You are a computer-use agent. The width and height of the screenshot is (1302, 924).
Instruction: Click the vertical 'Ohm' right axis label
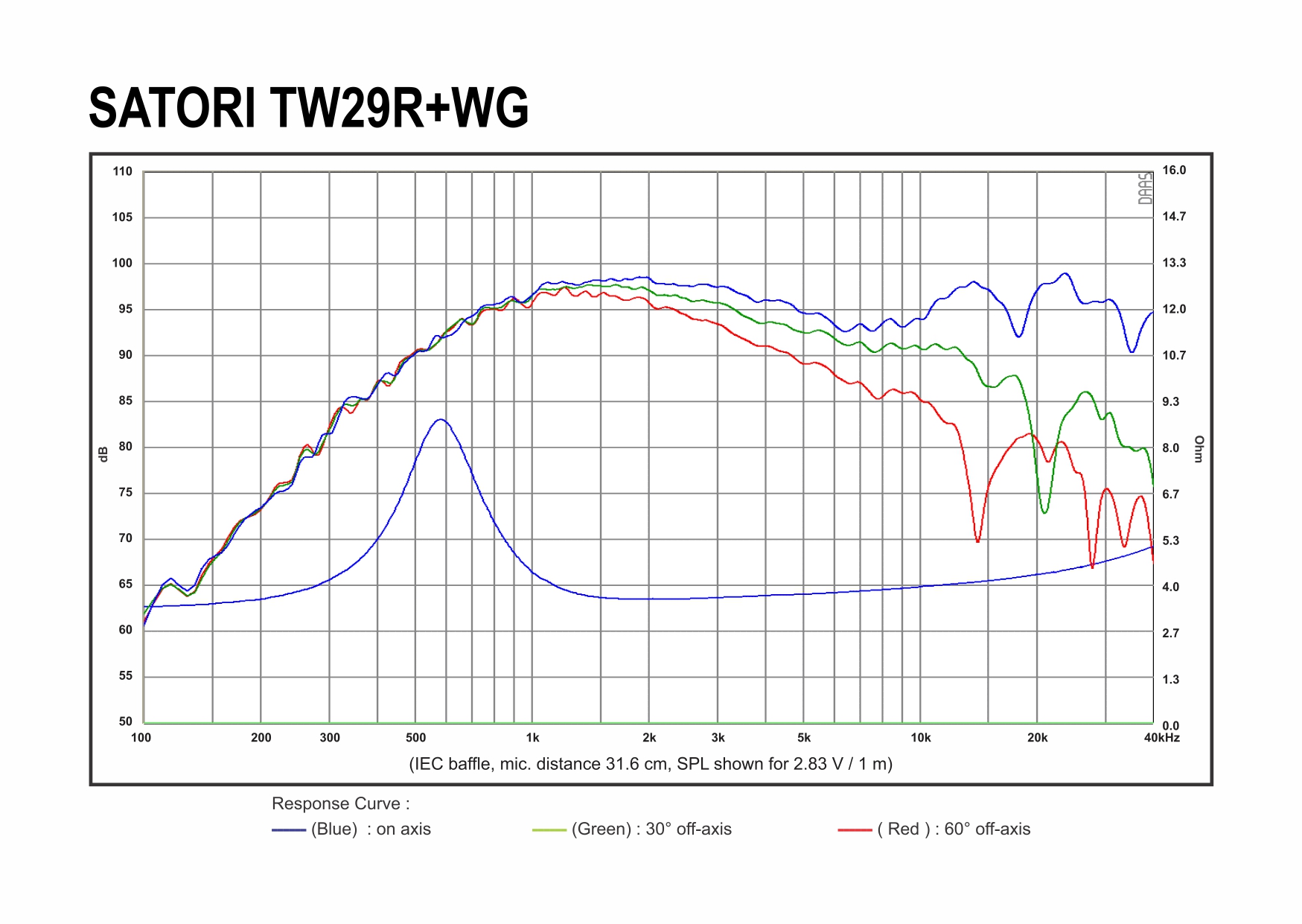[1199, 449]
